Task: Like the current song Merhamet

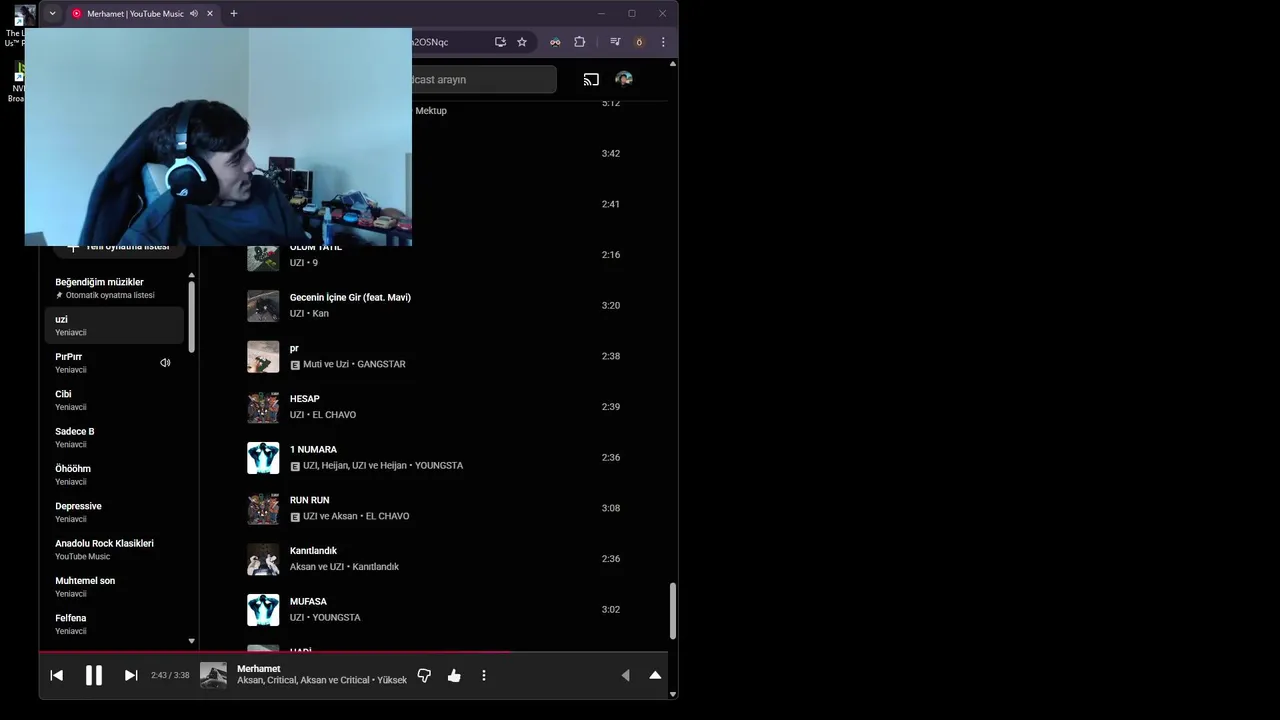Action: pos(454,675)
